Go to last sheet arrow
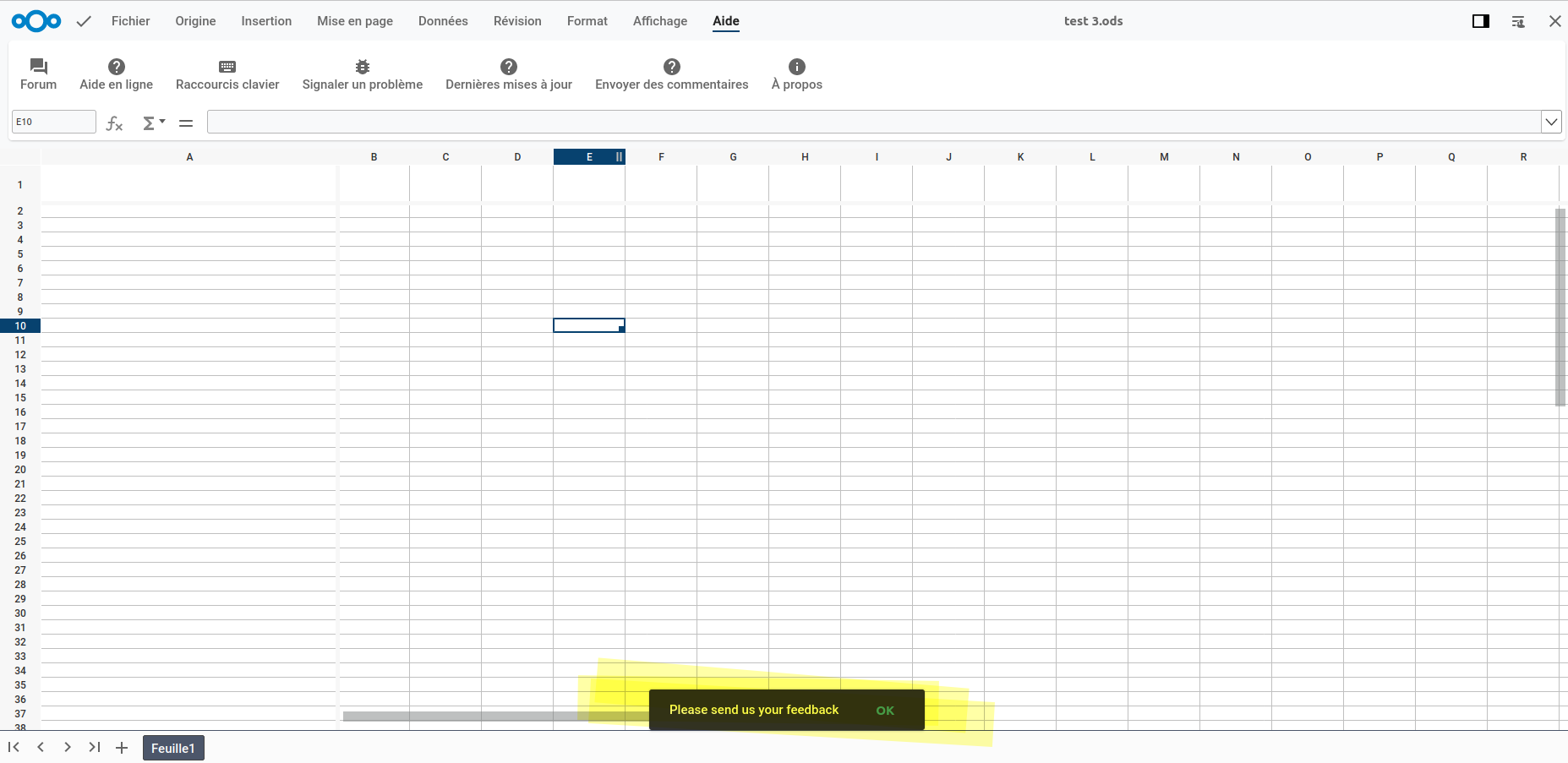The height and width of the screenshot is (763, 1568). click(95, 748)
